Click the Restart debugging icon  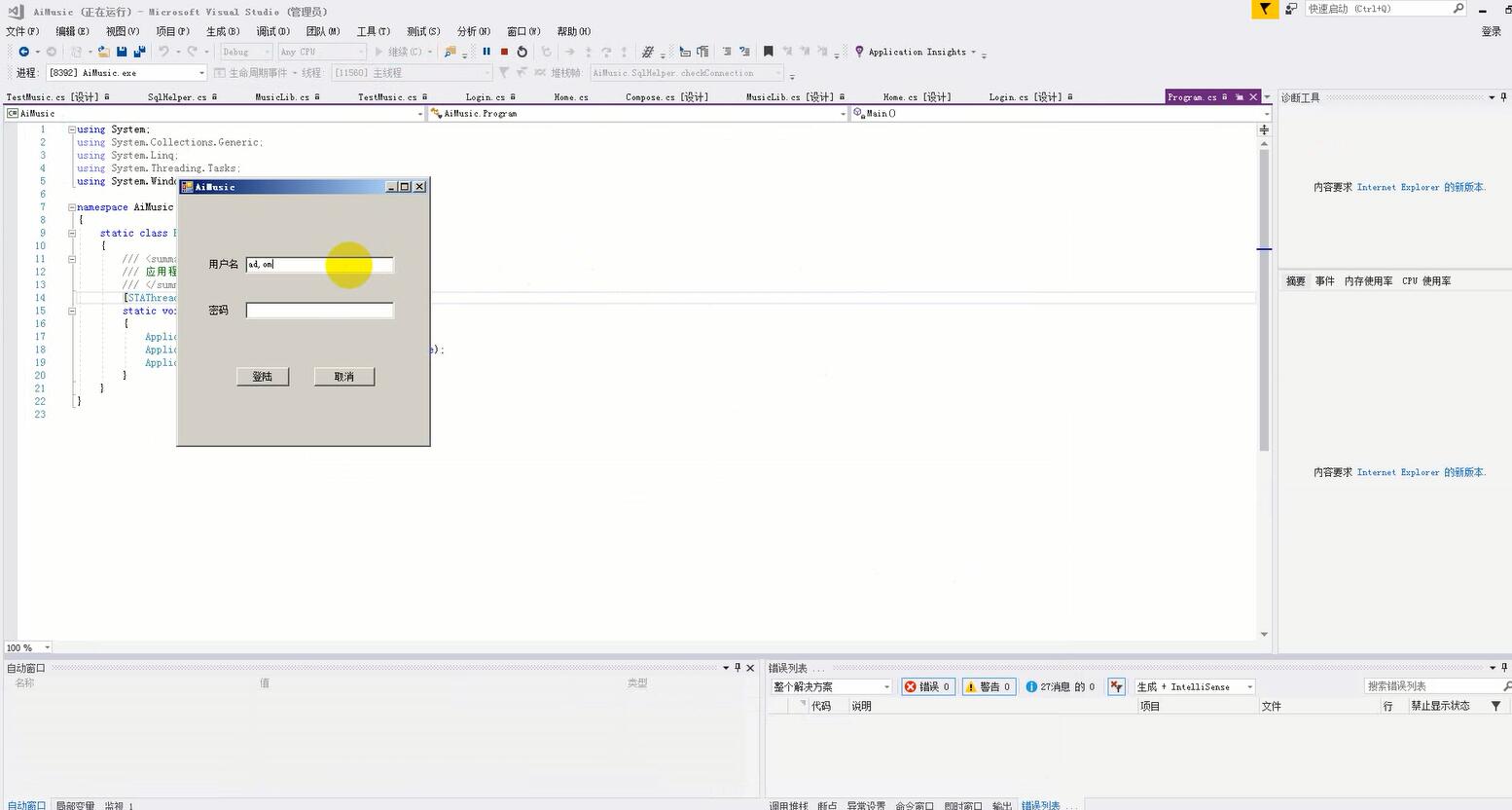pos(522,52)
